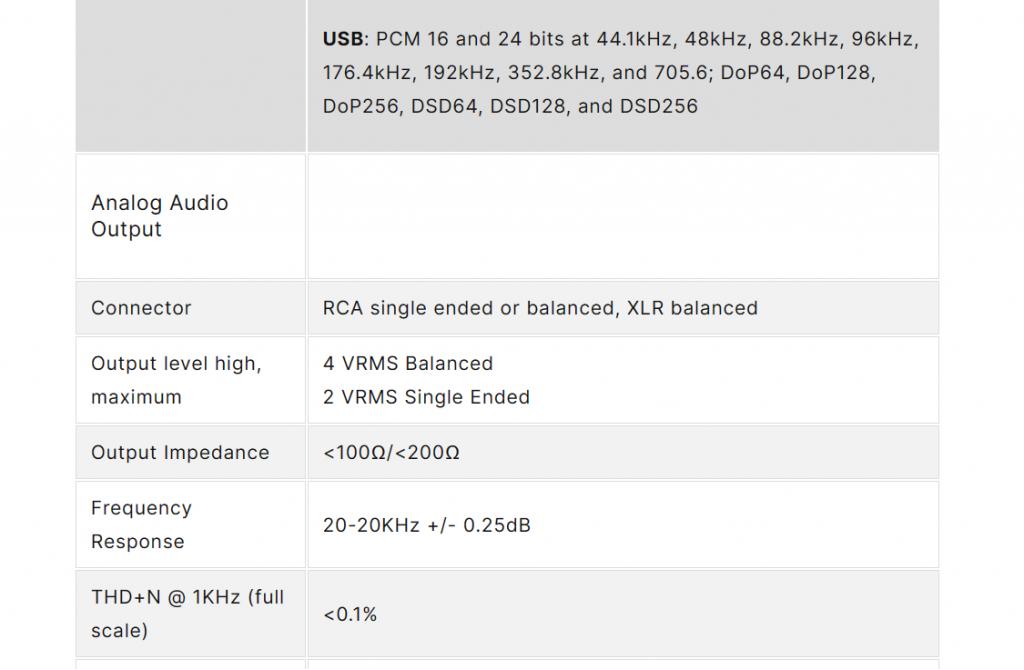The height and width of the screenshot is (670, 1024).
Task: Click the Analog Audio Output heading cell
Action: (x=160, y=216)
